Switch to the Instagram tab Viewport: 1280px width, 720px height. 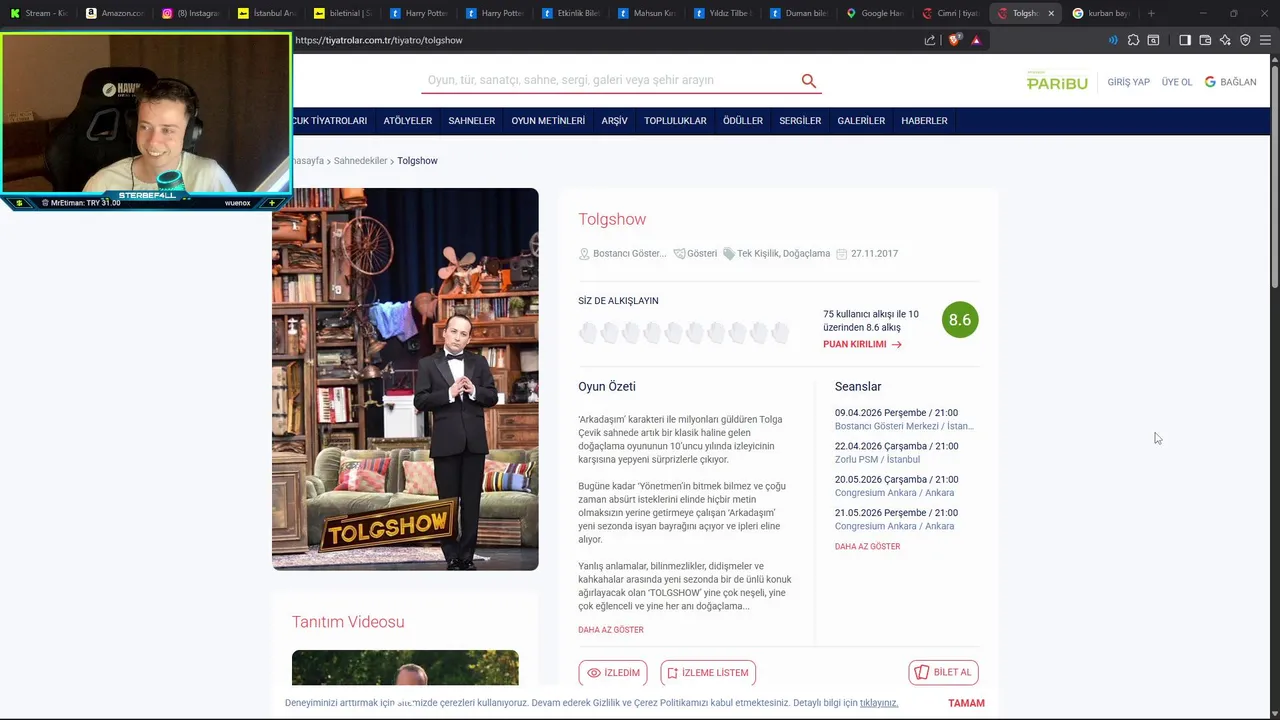pyautogui.click(x=191, y=13)
